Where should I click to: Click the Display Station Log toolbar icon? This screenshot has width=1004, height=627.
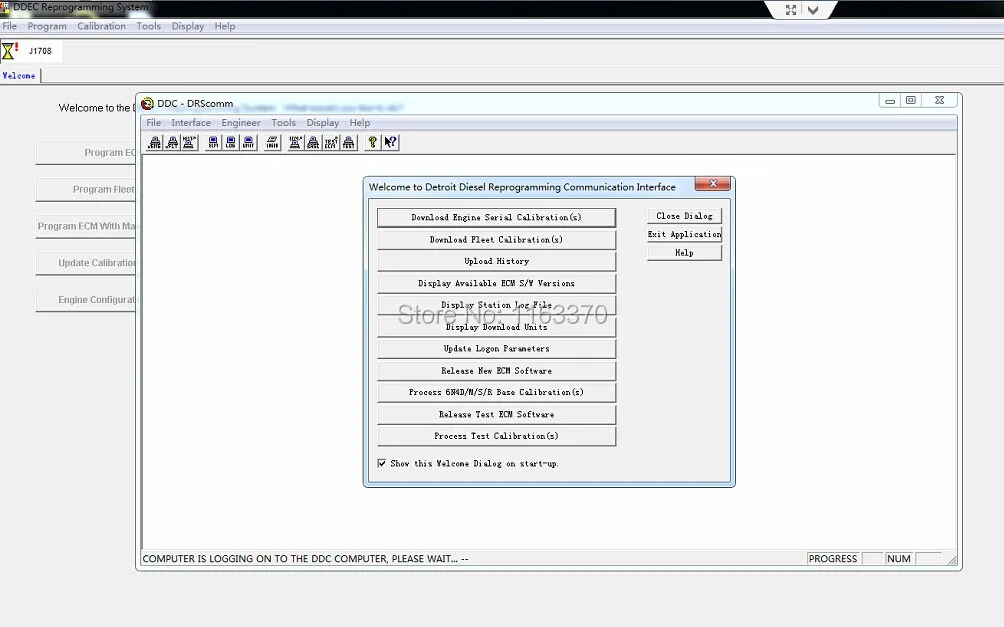(231, 142)
